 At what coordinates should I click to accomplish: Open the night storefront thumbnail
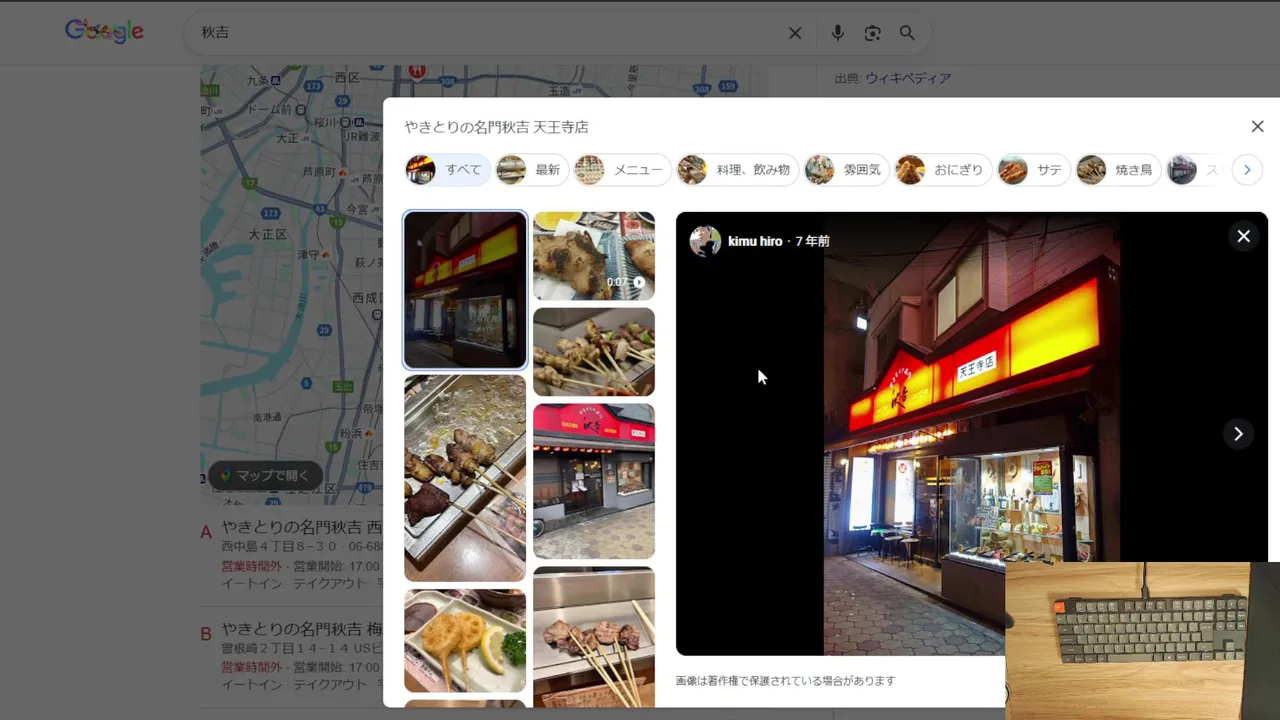(465, 290)
